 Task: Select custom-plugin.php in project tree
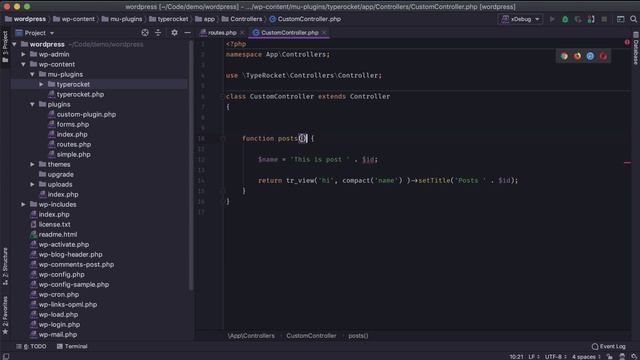[x=82, y=114]
